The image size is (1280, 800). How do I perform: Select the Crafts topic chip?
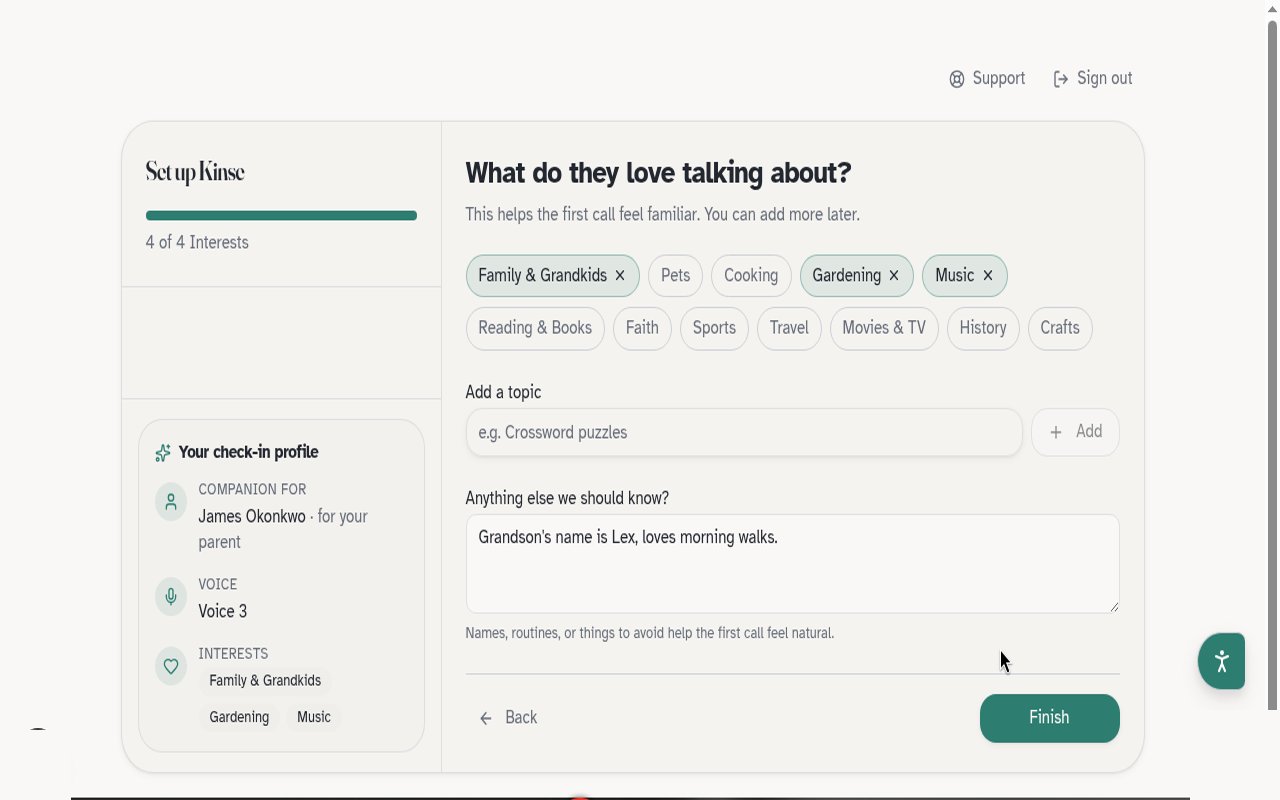[1060, 328]
